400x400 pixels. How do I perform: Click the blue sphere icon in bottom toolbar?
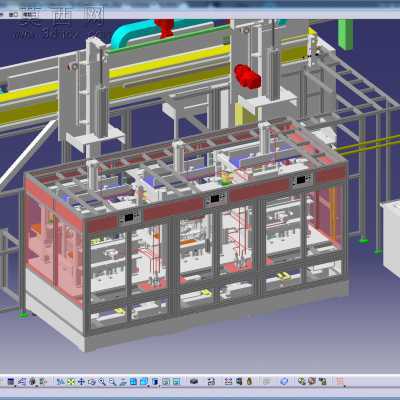(x=284, y=381)
